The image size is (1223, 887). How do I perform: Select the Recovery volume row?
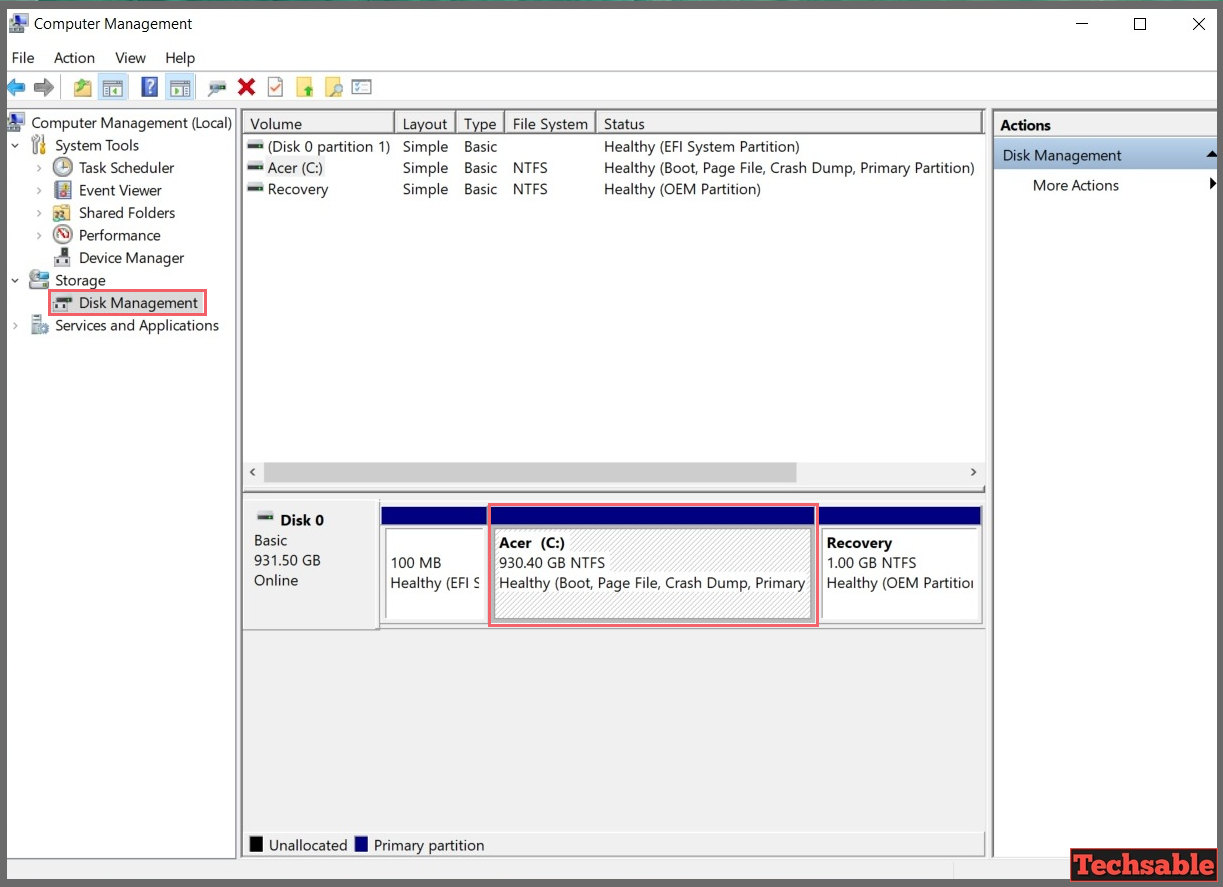coord(297,189)
